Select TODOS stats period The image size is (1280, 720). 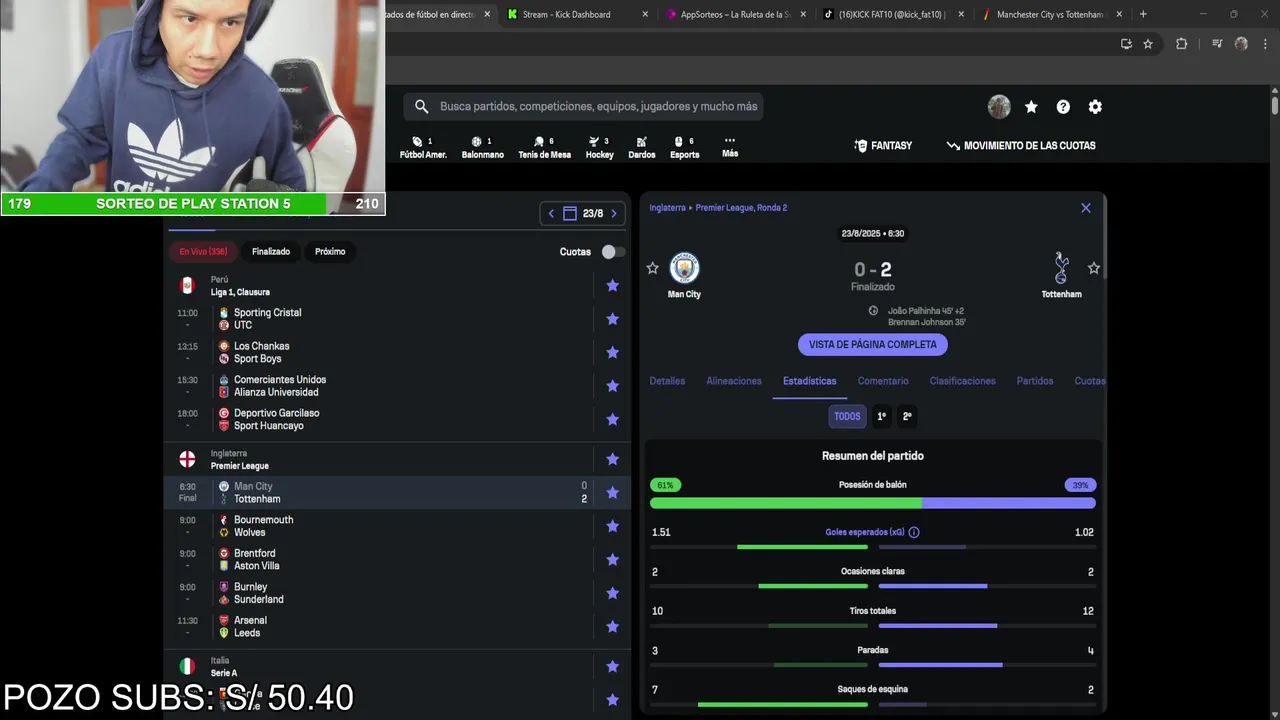pos(847,416)
